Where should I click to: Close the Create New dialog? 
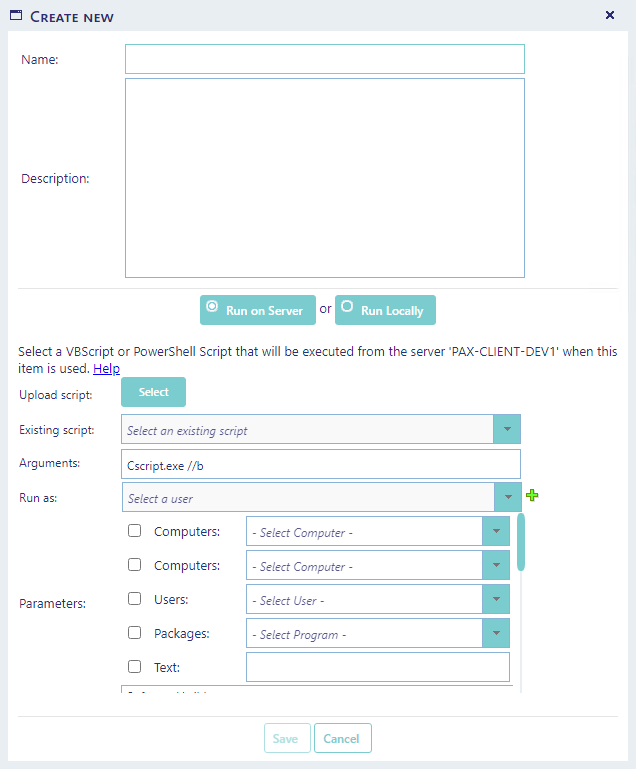pos(610,15)
